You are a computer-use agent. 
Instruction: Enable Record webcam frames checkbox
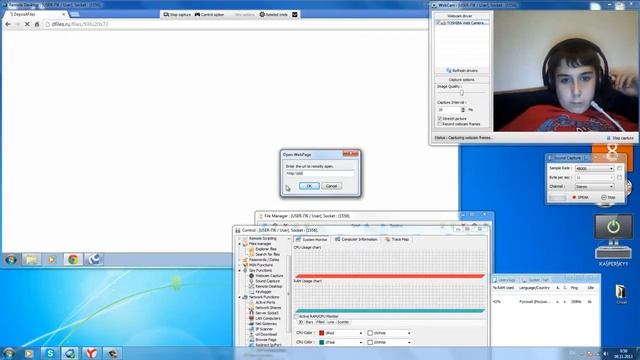tap(440, 124)
